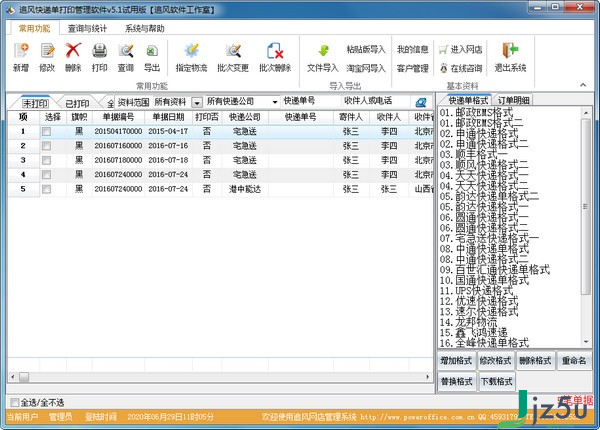This screenshot has width=600, height=430.
Task: Click the 港中能达 cell in row 5
Action: point(245,189)
